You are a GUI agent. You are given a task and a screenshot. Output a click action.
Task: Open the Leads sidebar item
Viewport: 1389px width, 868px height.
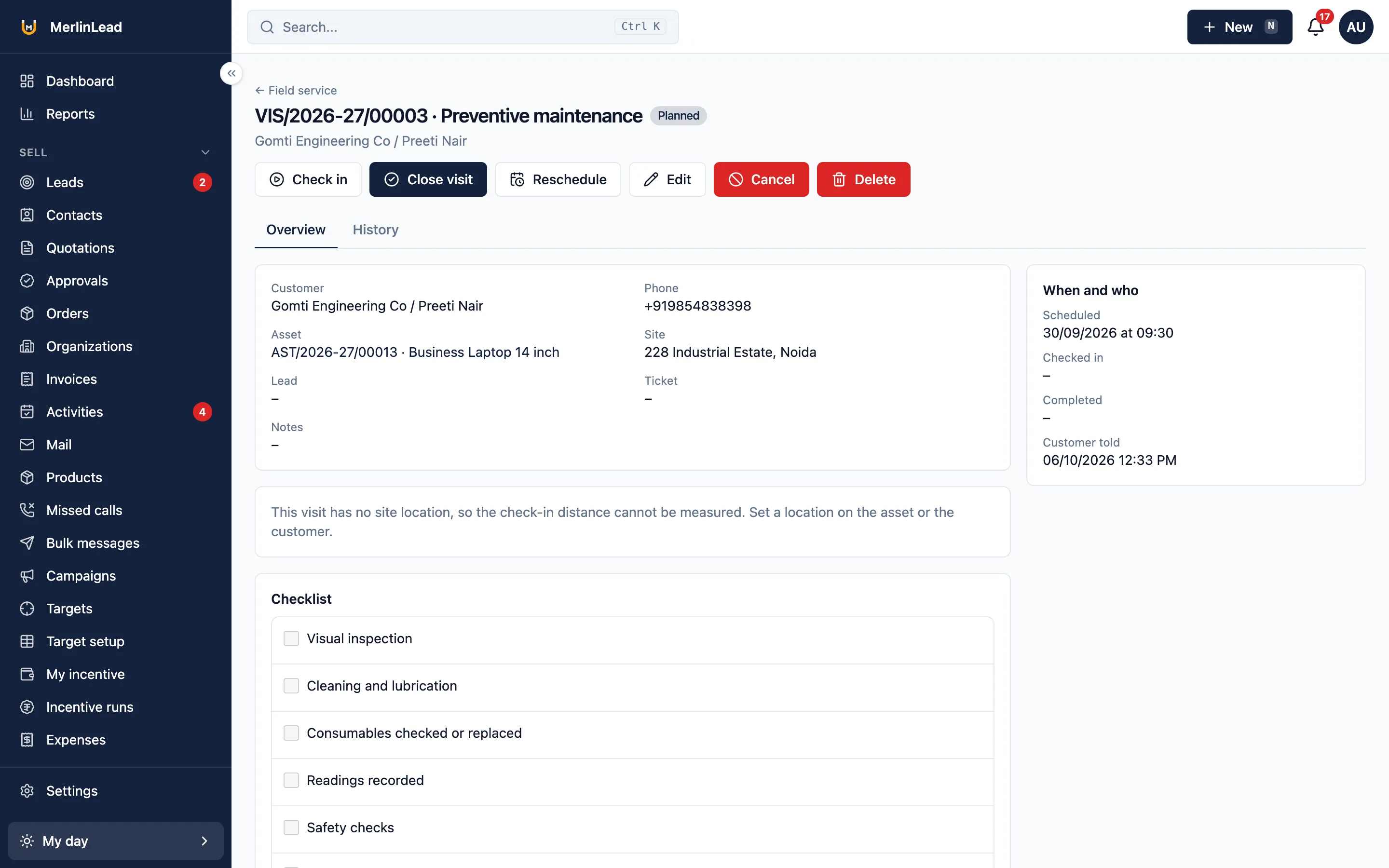click(x=115, y=182)
